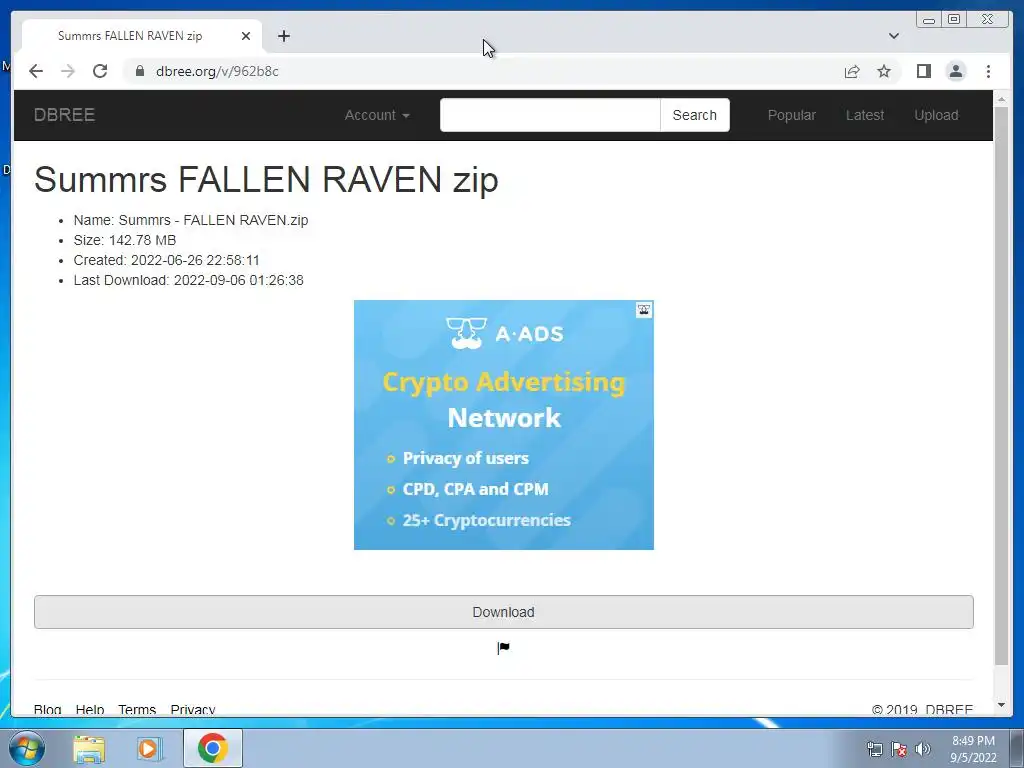Image resolution: width=1024 pixels, height=768 pixels.
Task: Click 'Created: 2022-06-26 22:58:11' text
Action: 167,260
